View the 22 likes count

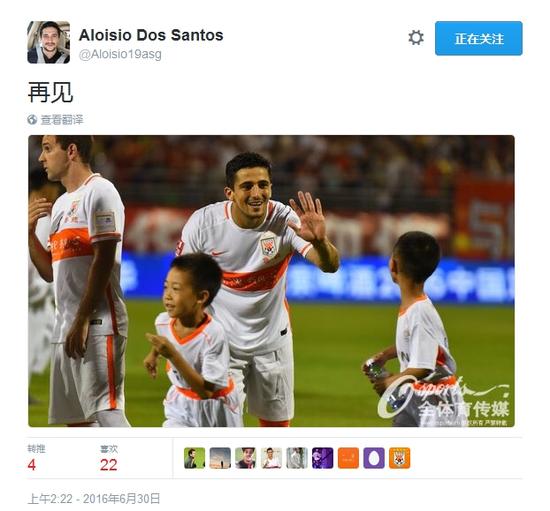point(108,465)
